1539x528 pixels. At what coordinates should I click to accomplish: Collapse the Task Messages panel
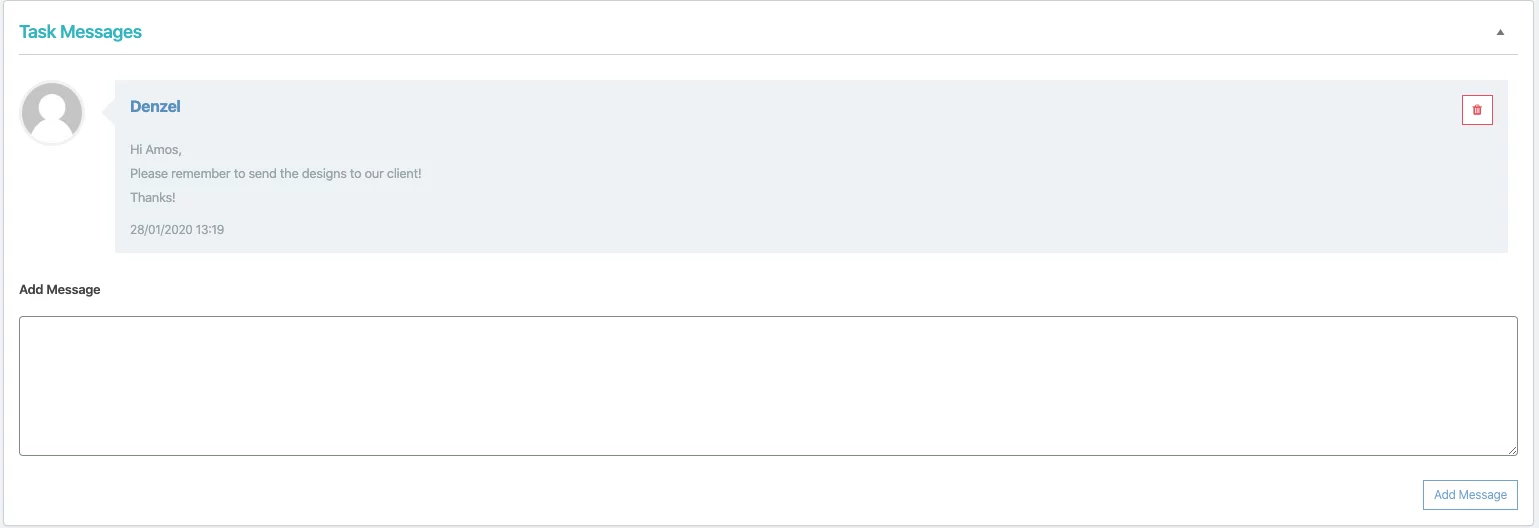tap(1500, 32)
